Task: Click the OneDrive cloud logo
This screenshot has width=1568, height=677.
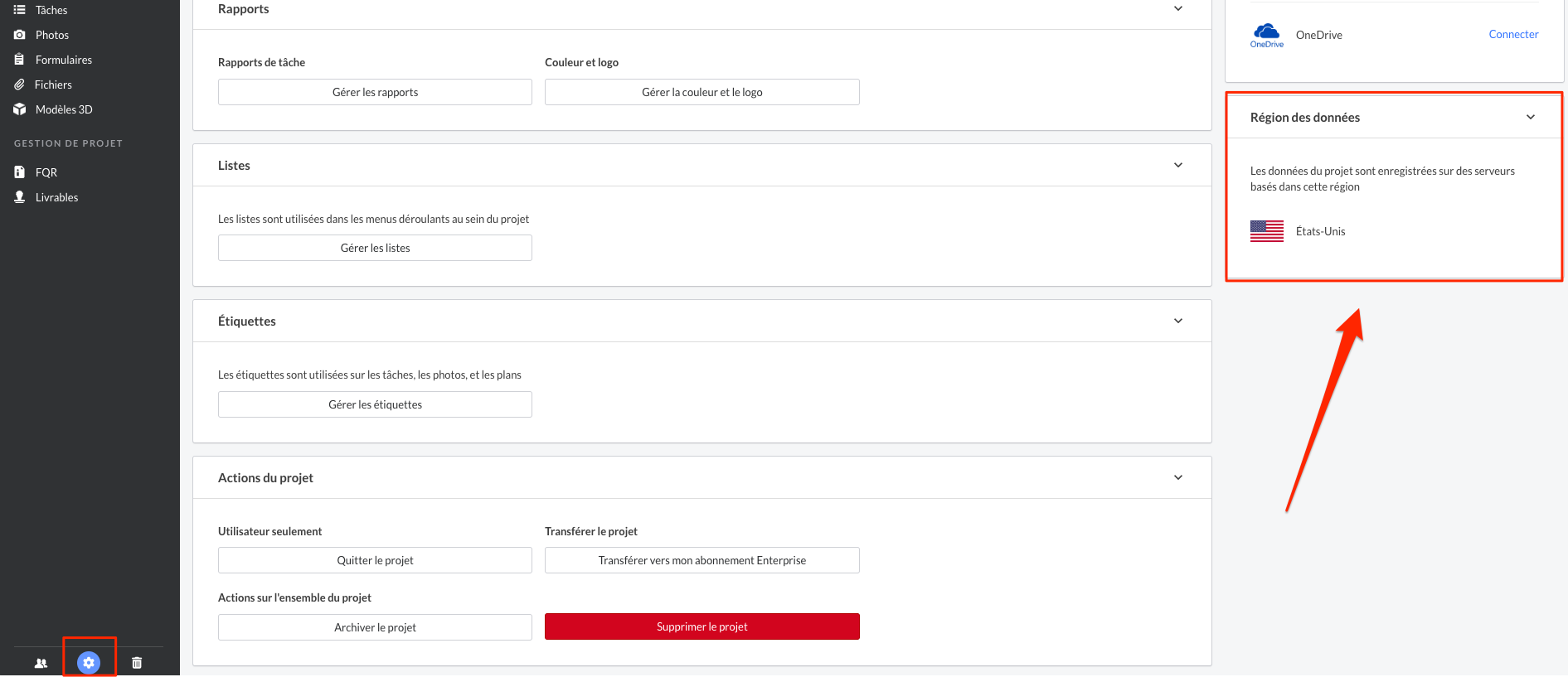Action: point(1266,35)
